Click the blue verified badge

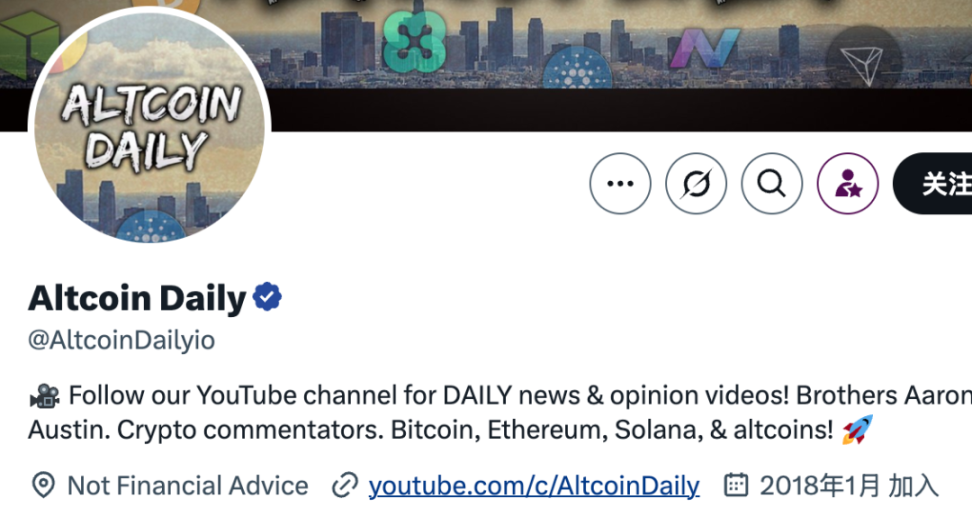[267, 297]
